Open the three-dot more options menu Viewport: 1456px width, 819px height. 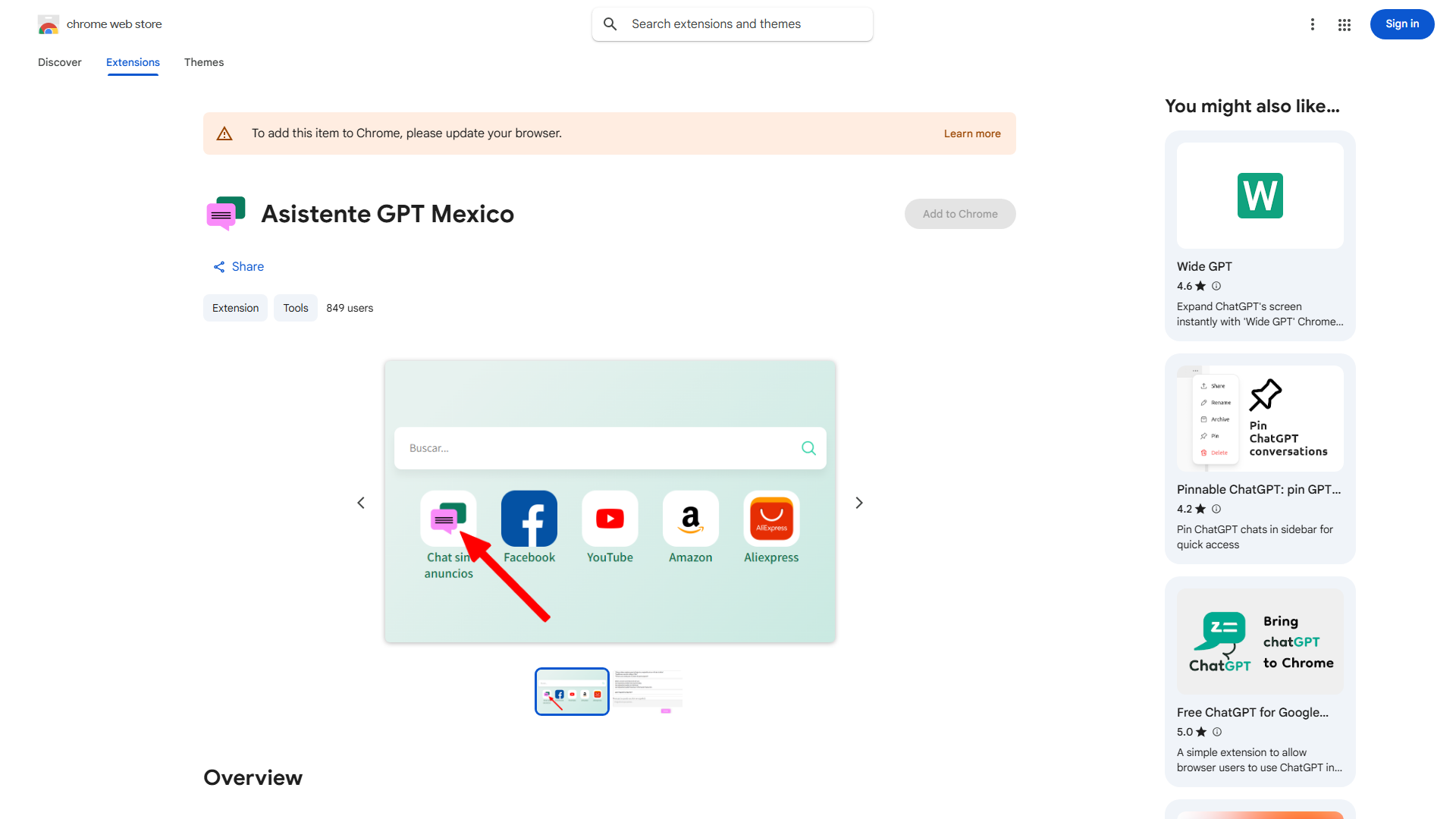click(1313, 24)
